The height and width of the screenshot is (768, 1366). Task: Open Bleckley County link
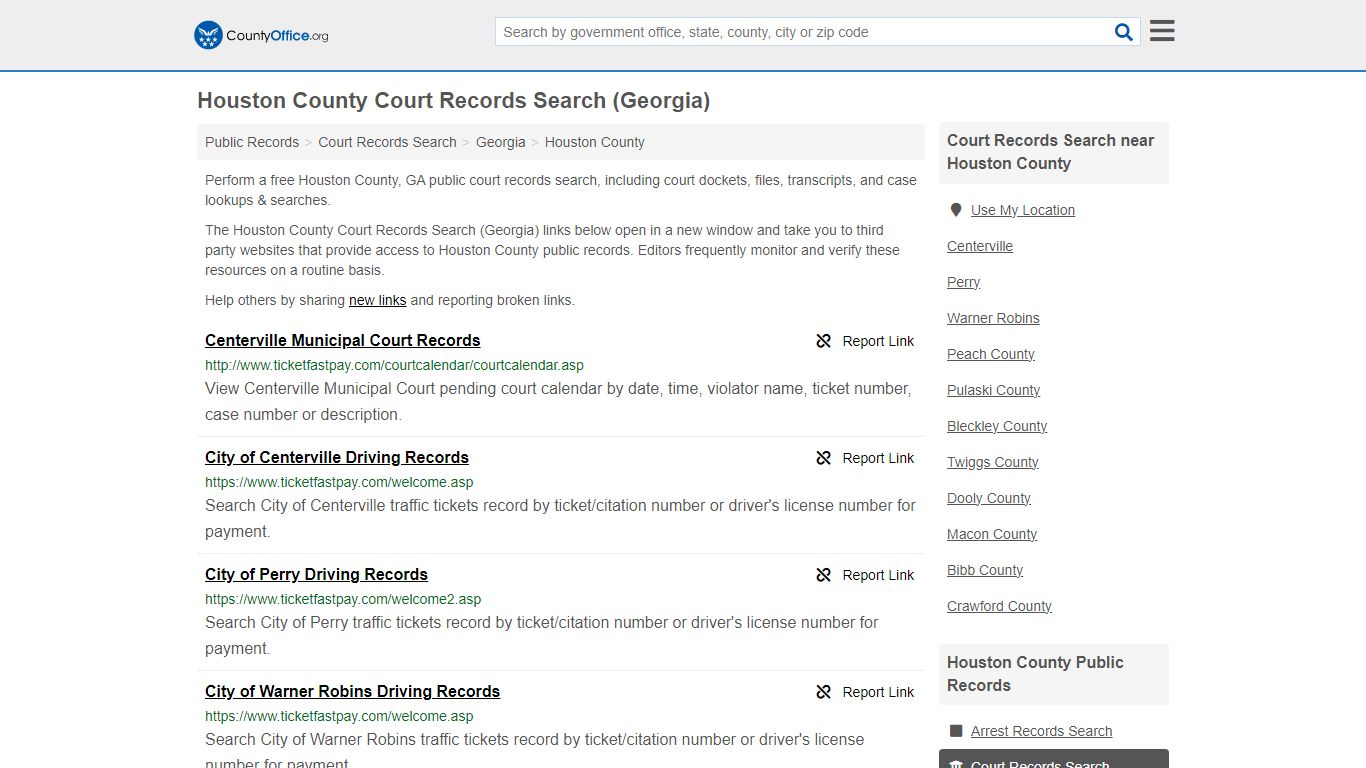[x=997, y=426]
